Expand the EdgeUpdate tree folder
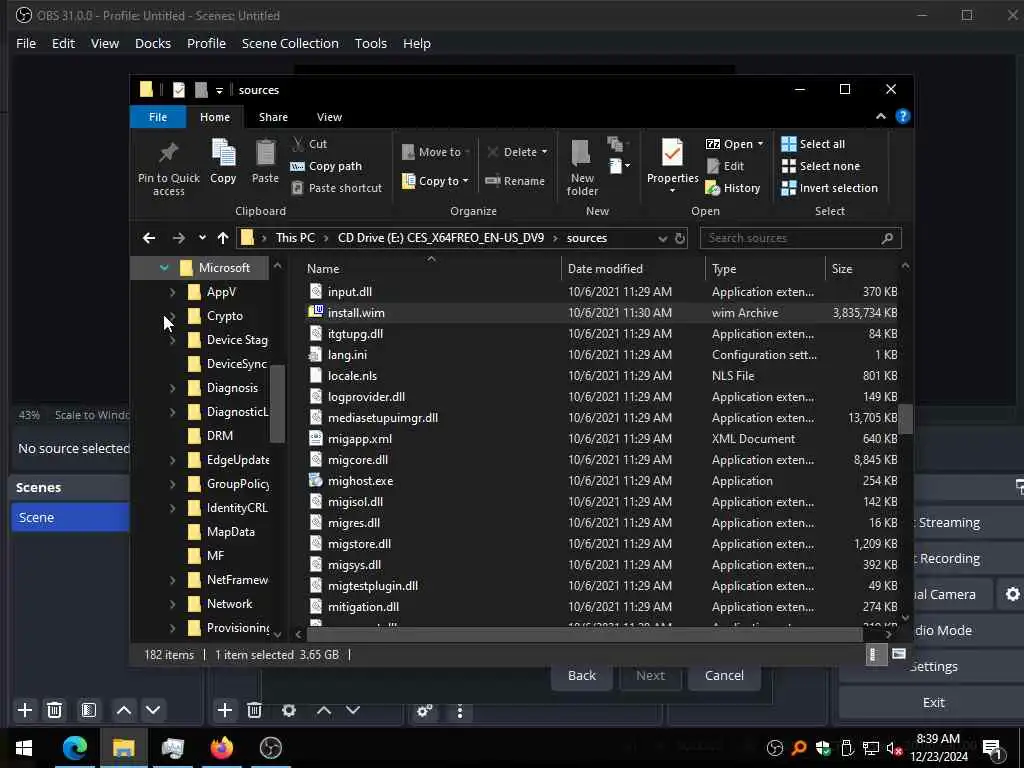Screen dimensions: 1024x768 (172, 460)
